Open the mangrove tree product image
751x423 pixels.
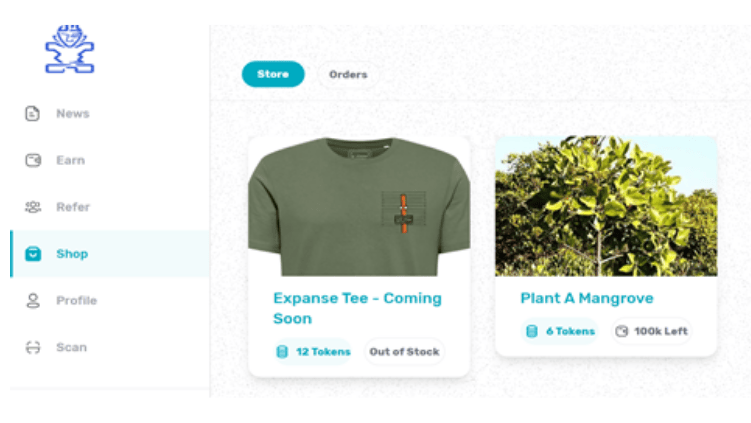[606, 206]
